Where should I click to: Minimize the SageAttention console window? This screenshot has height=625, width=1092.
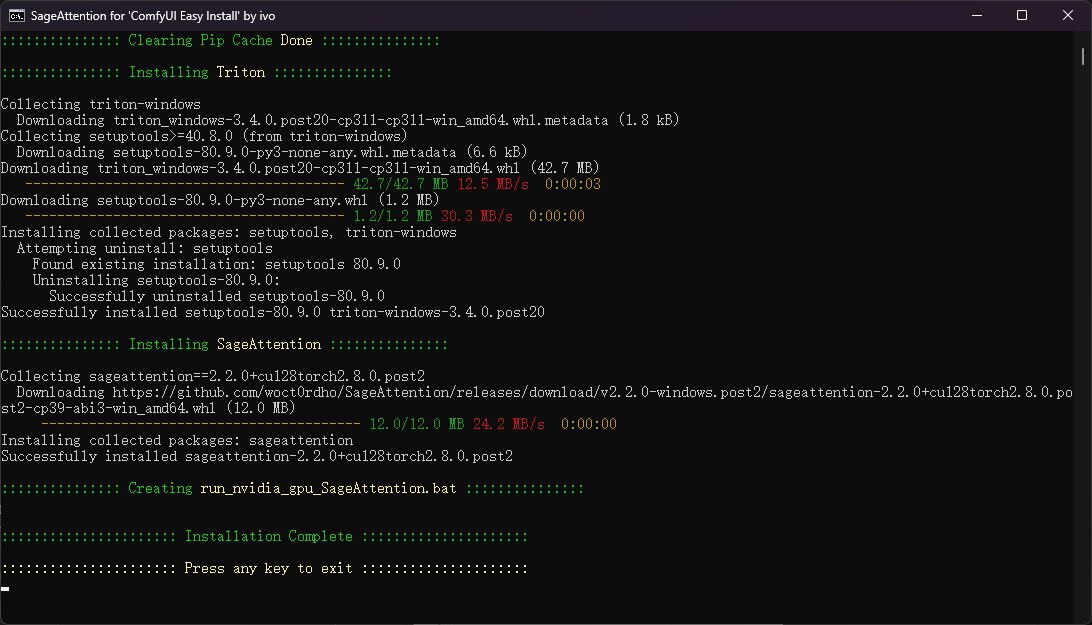pyautogui.click(x=975, y=15)
